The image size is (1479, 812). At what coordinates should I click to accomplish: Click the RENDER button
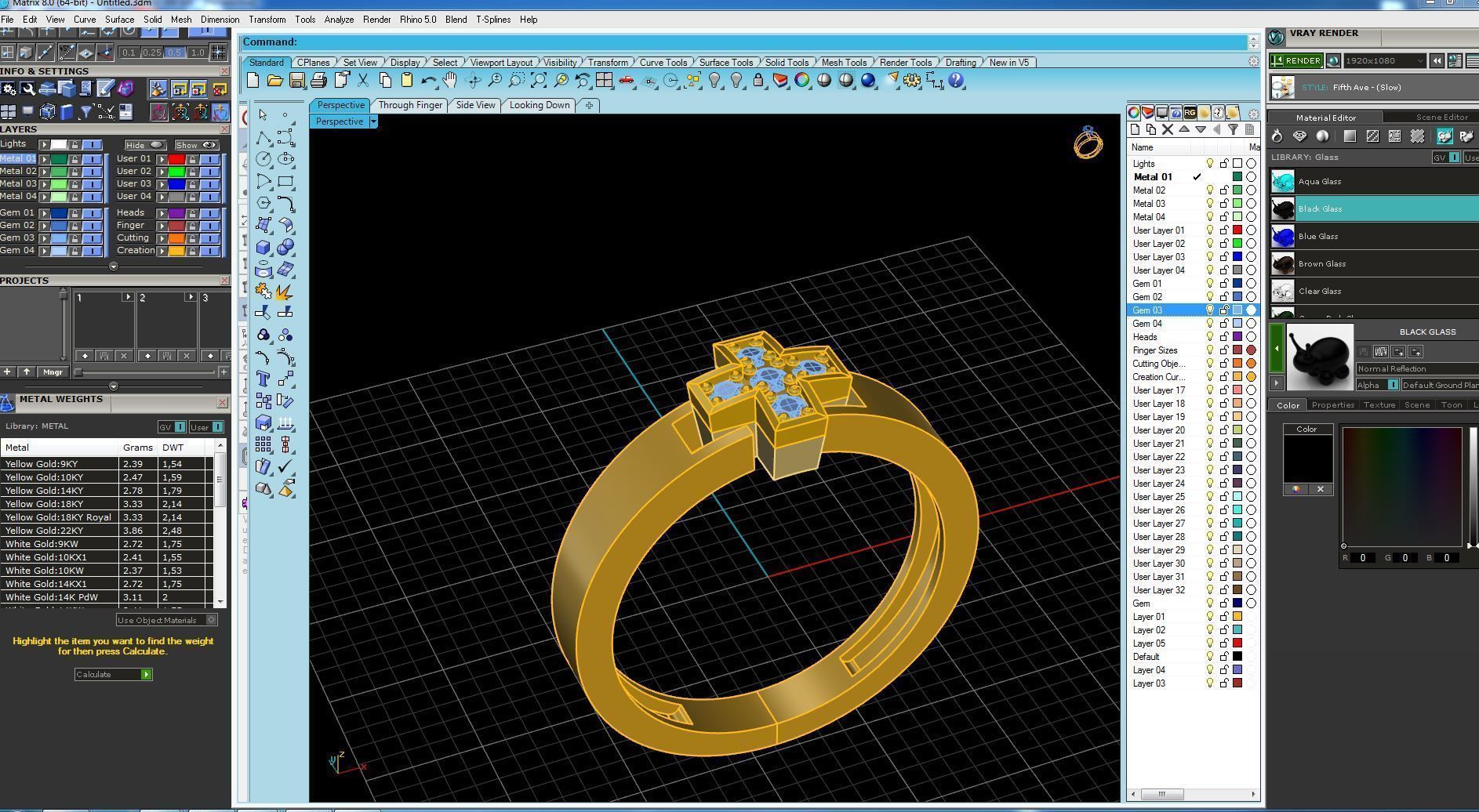tap(1296, 60)
